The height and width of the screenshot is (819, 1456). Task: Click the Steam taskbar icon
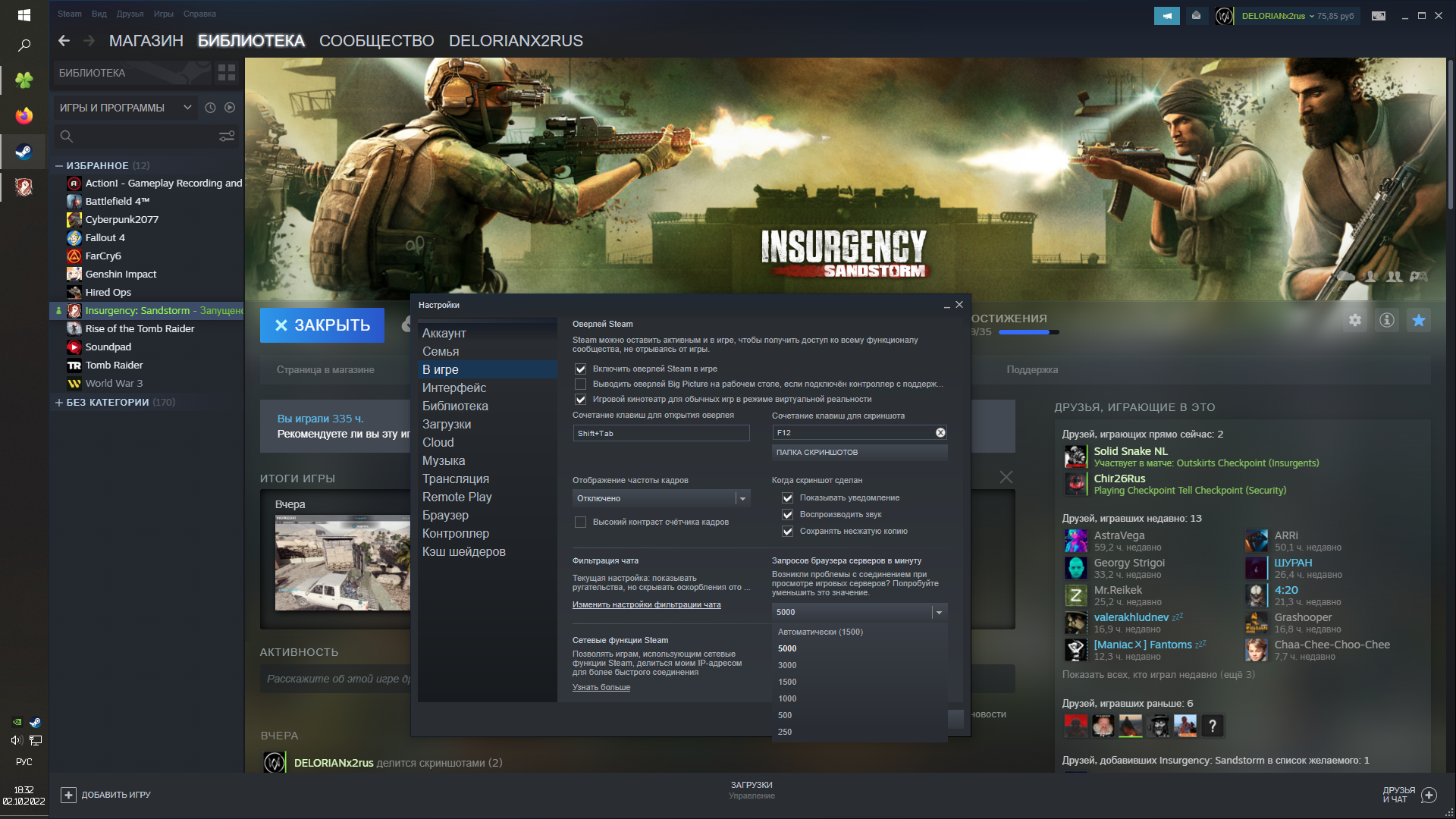pyautogui.click(x=24, y=152)
